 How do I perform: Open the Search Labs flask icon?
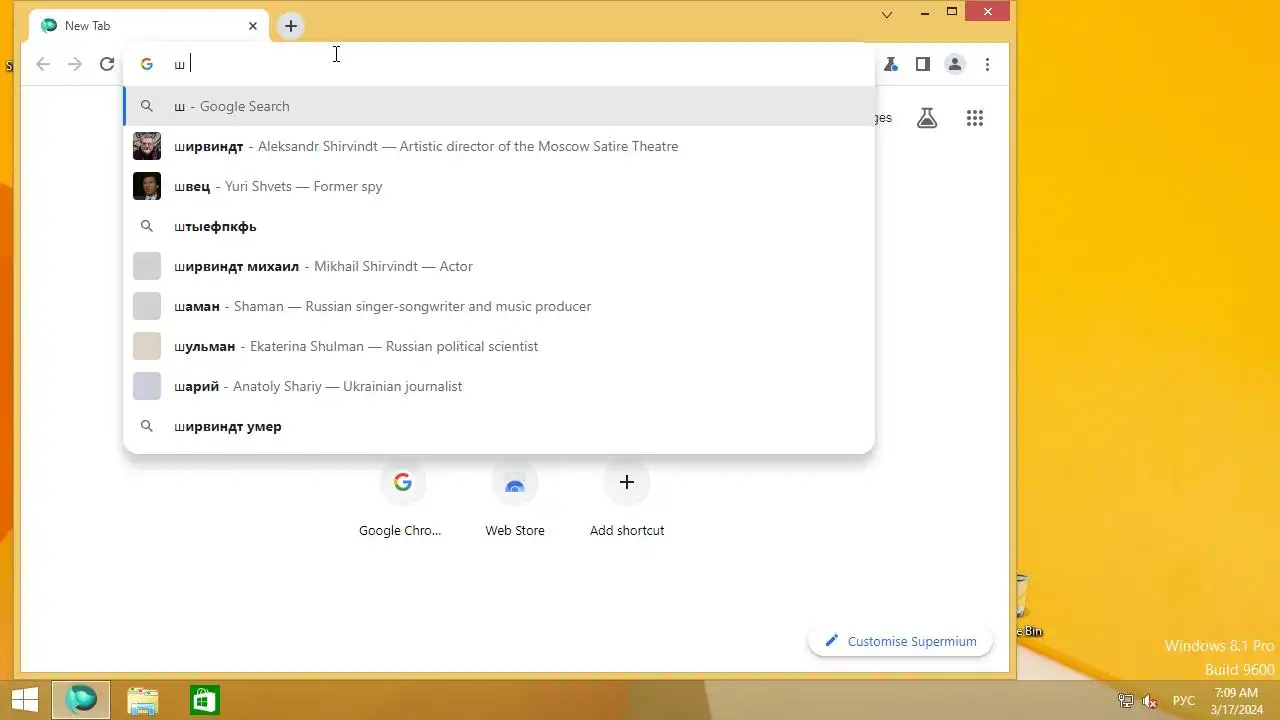(x=927, y=118)
